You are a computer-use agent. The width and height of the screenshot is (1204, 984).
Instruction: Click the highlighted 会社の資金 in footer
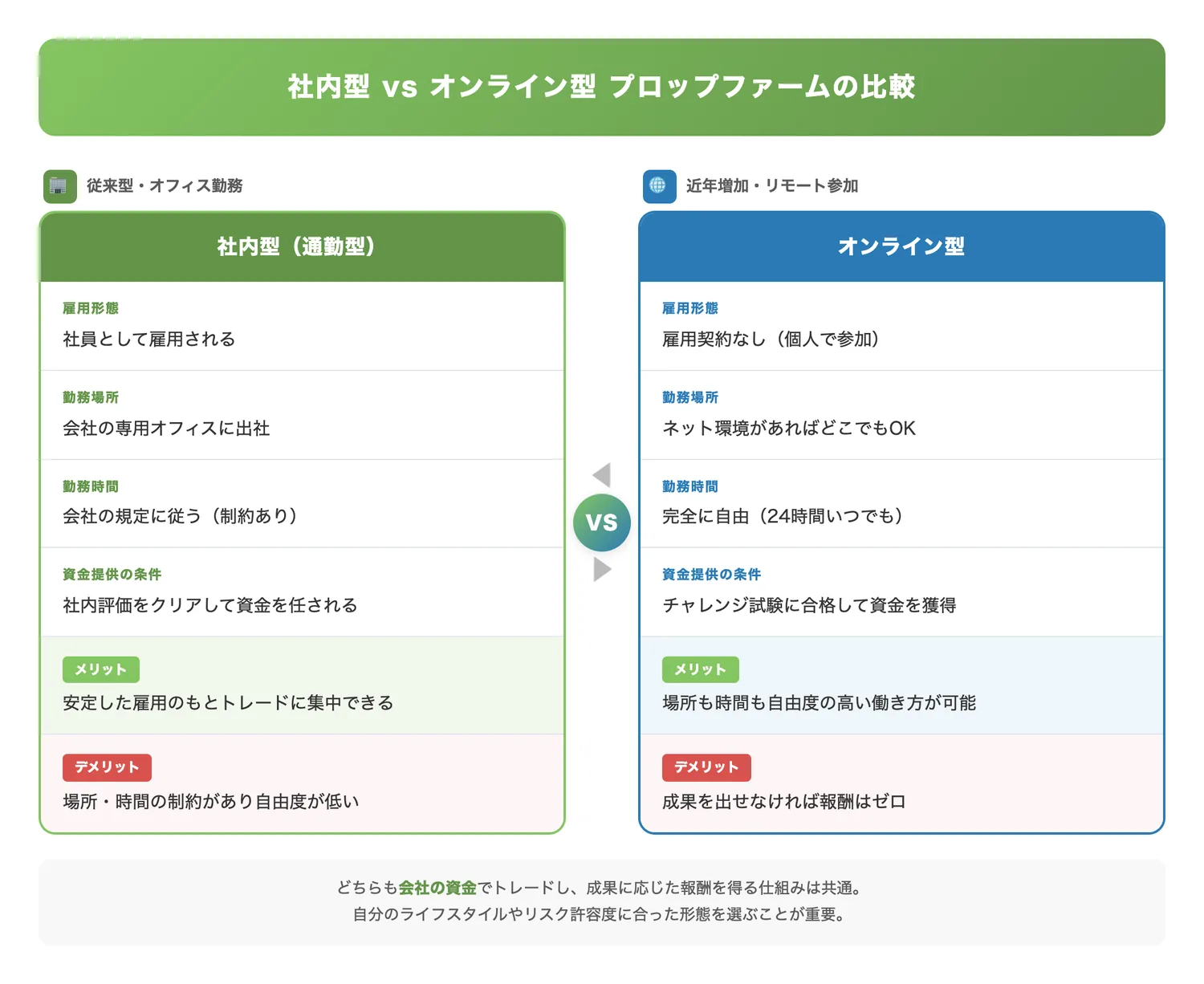click(437, 888)
